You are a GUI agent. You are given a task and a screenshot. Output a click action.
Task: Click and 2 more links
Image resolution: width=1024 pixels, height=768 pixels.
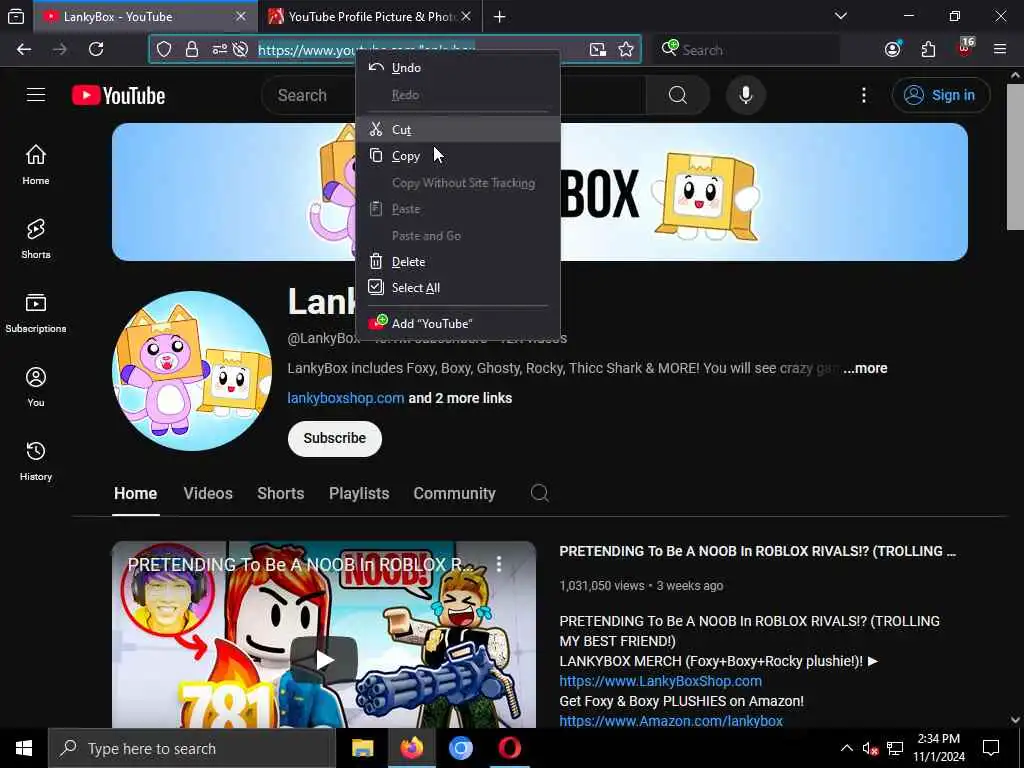[460, 398]
